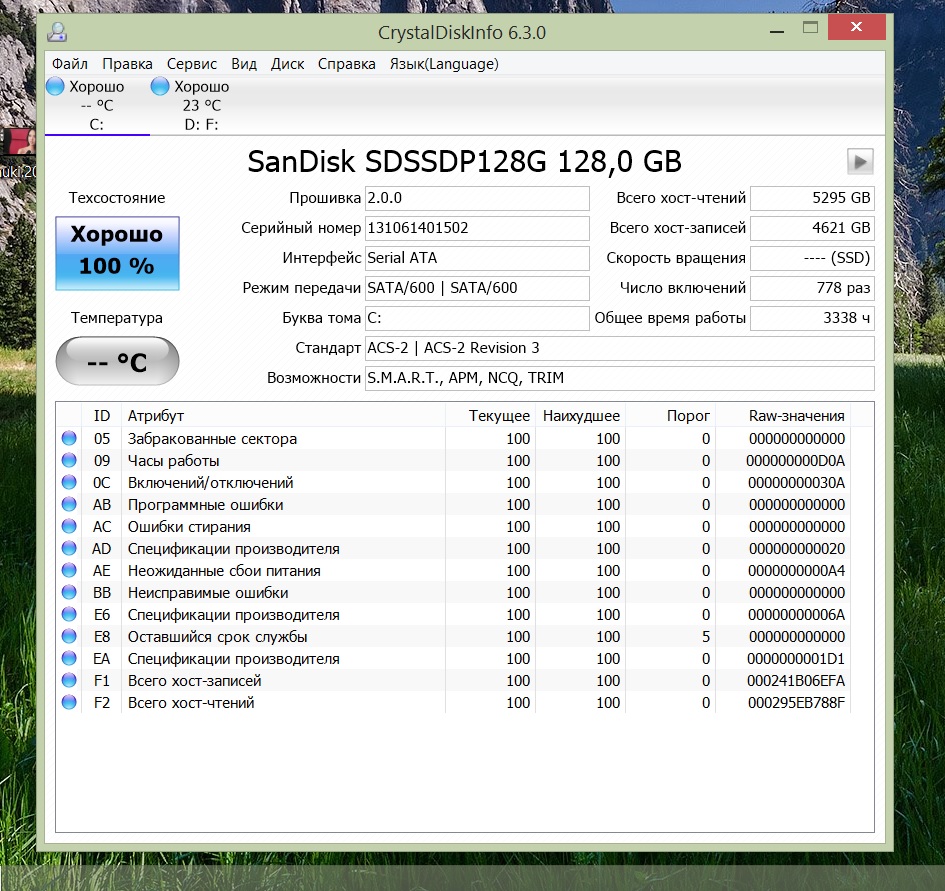Click status orb for attribute 0C
The height and width of the screenshot is (891, 945).
pyautogui.click(x=69, y=482)
